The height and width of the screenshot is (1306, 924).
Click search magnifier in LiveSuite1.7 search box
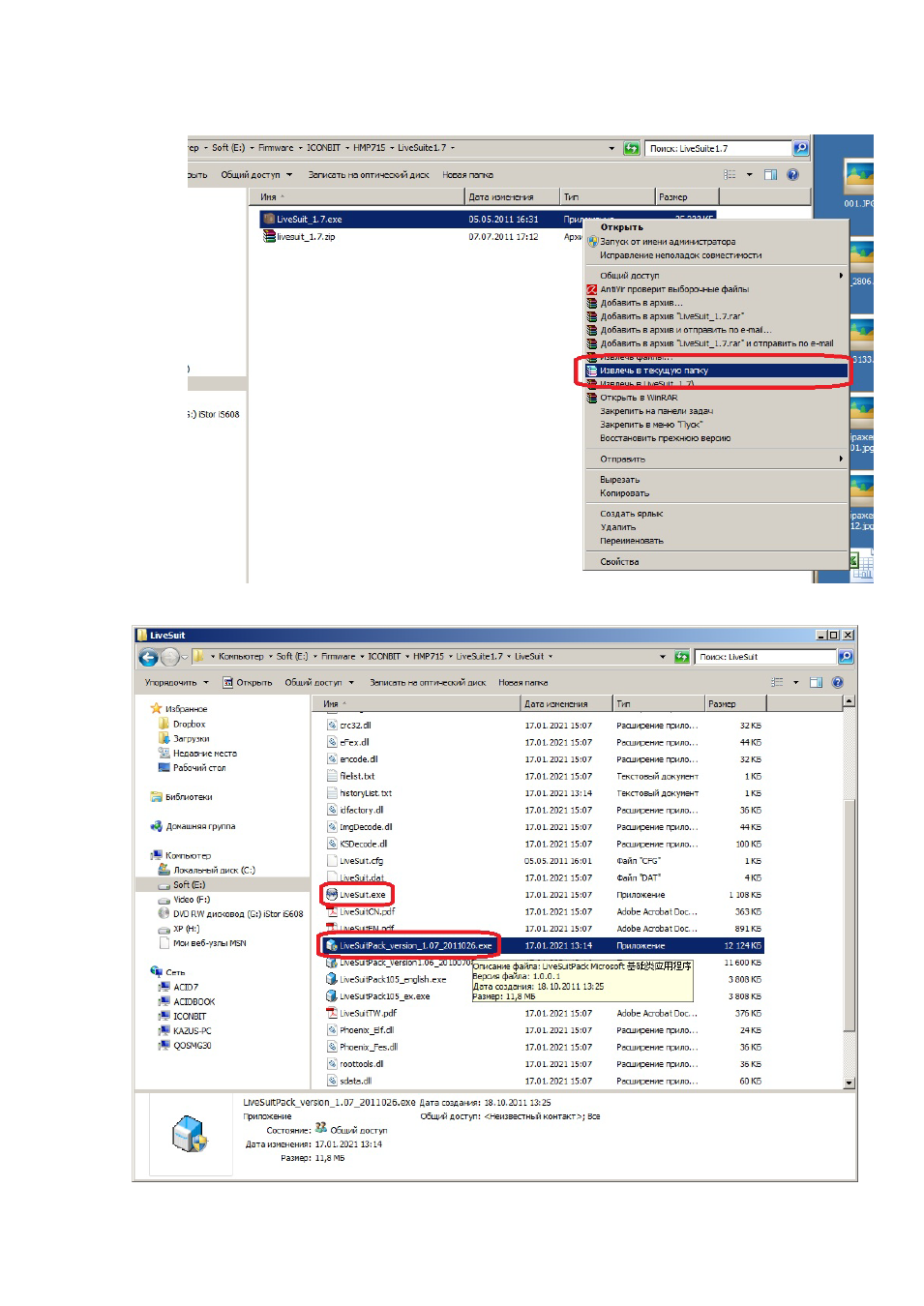tap(800, 148)
